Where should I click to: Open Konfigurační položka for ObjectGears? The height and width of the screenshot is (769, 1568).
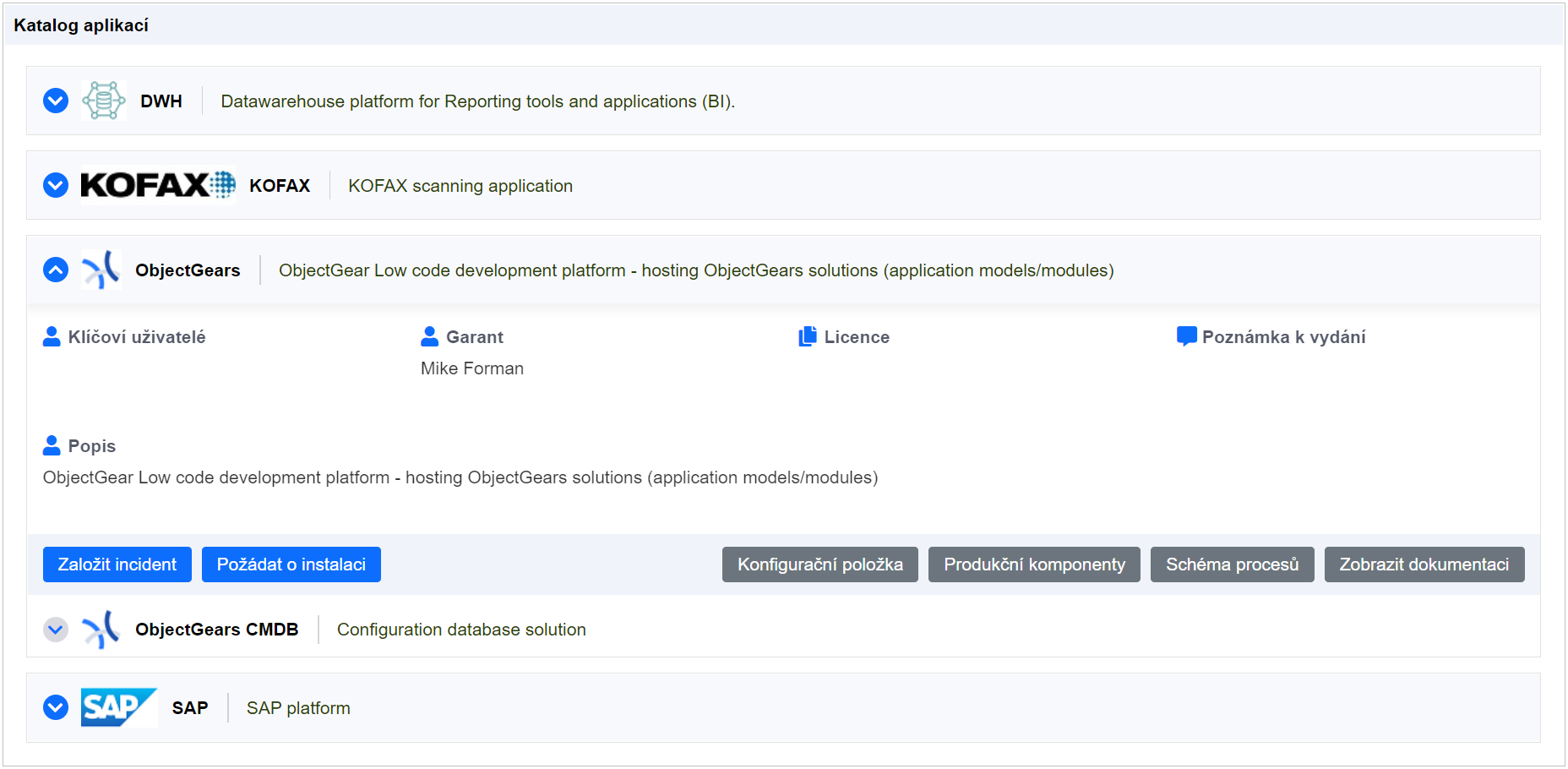pyautogui.click(x=819, y=564)
